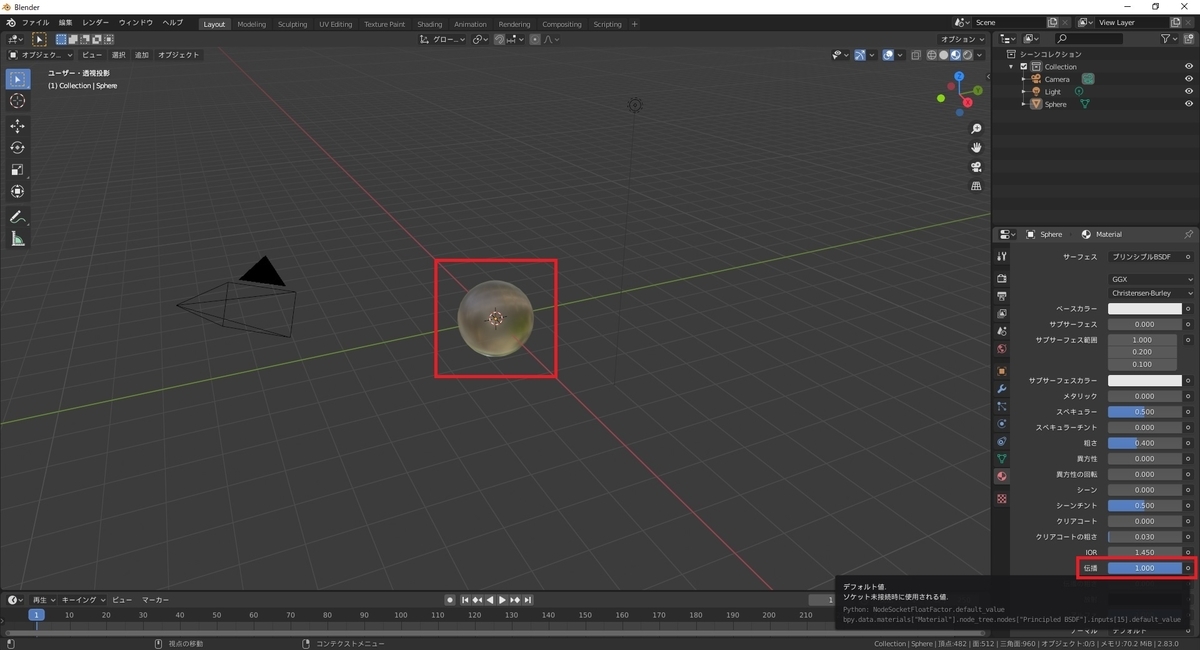Select the Scale tool
The height and width of the screenshot is (650, 1200).
[17, 169]
